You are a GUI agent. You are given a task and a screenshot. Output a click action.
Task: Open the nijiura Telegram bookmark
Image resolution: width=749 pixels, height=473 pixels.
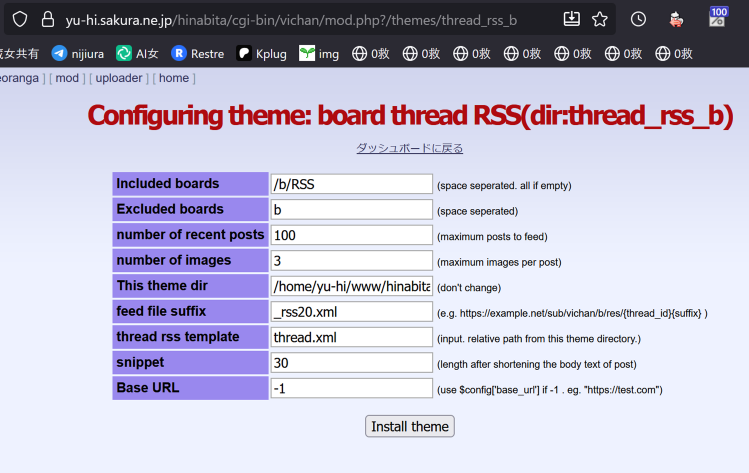[x=78, y=53]
